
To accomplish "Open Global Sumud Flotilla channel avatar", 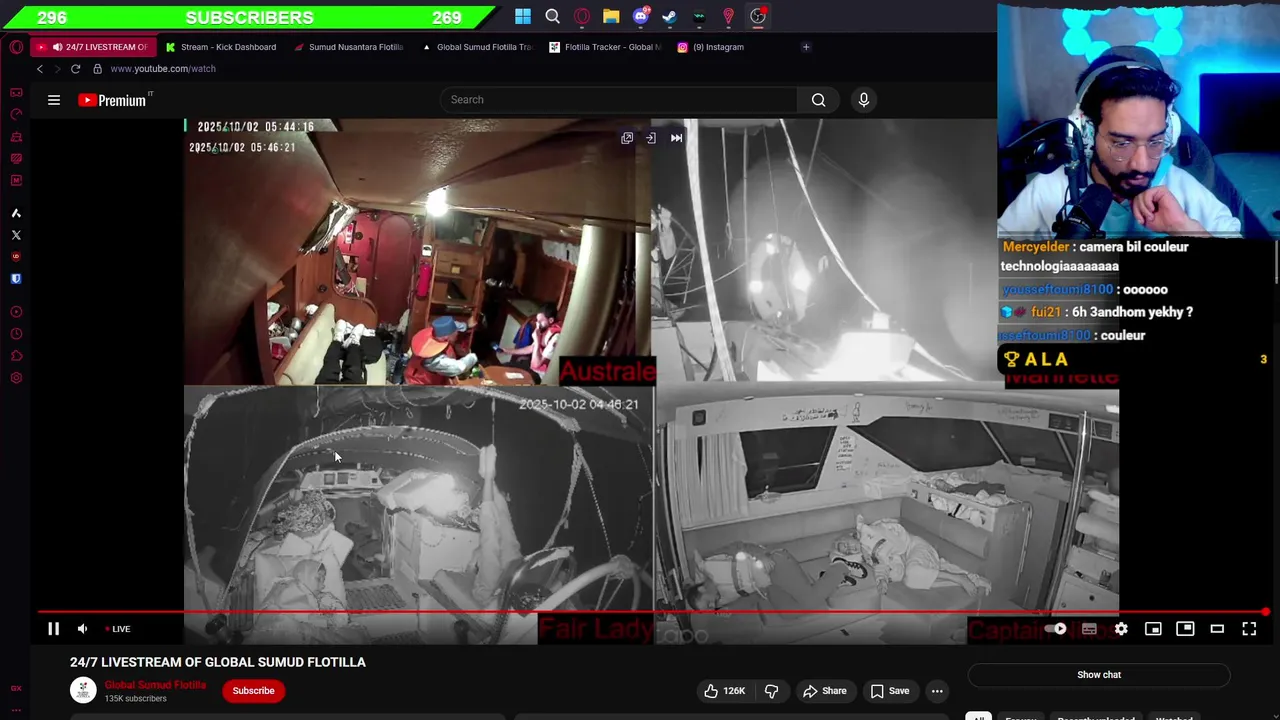I will [x=83, y=690].
